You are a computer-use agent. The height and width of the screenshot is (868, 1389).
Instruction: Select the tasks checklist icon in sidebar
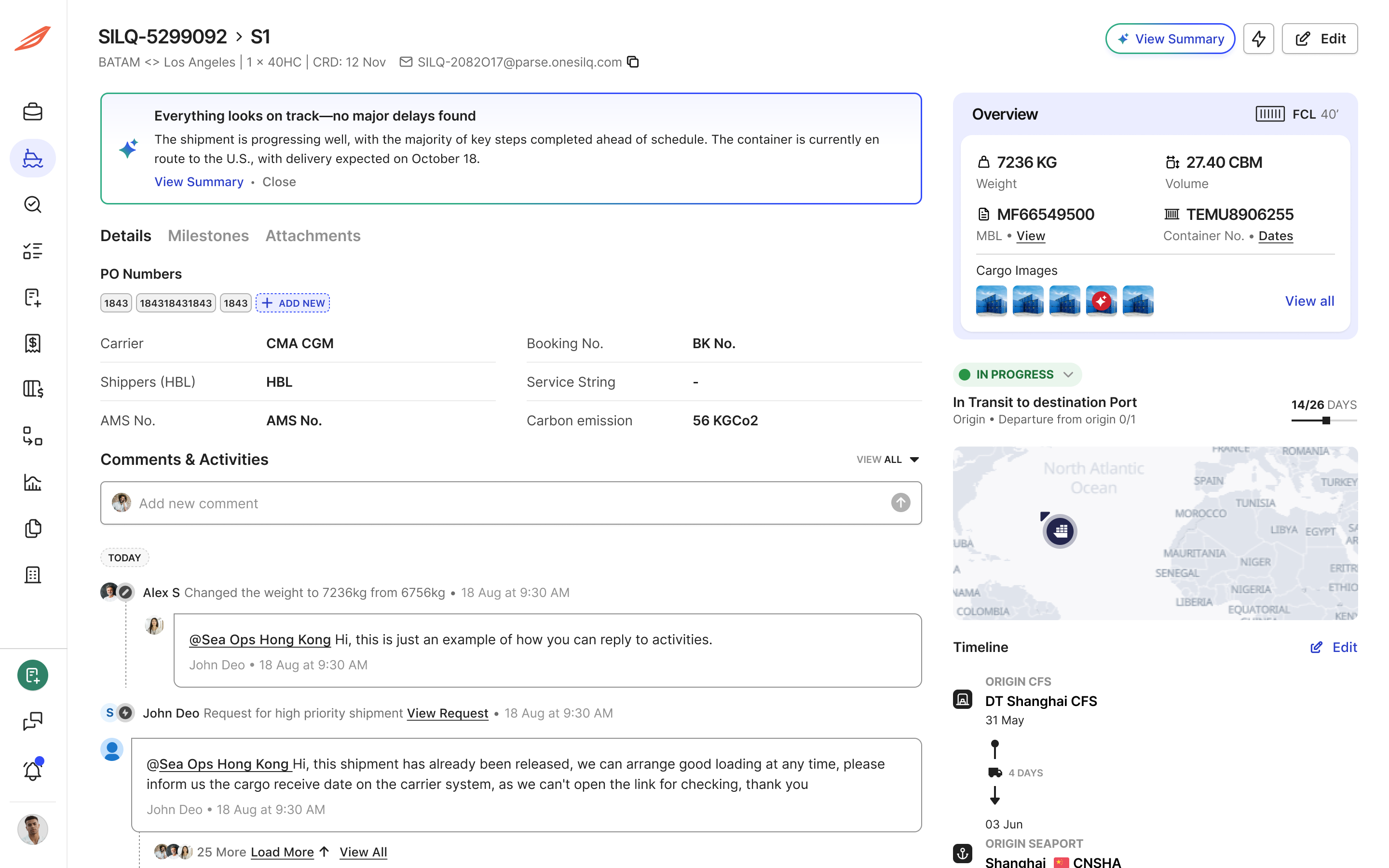[x=33, y=251]
